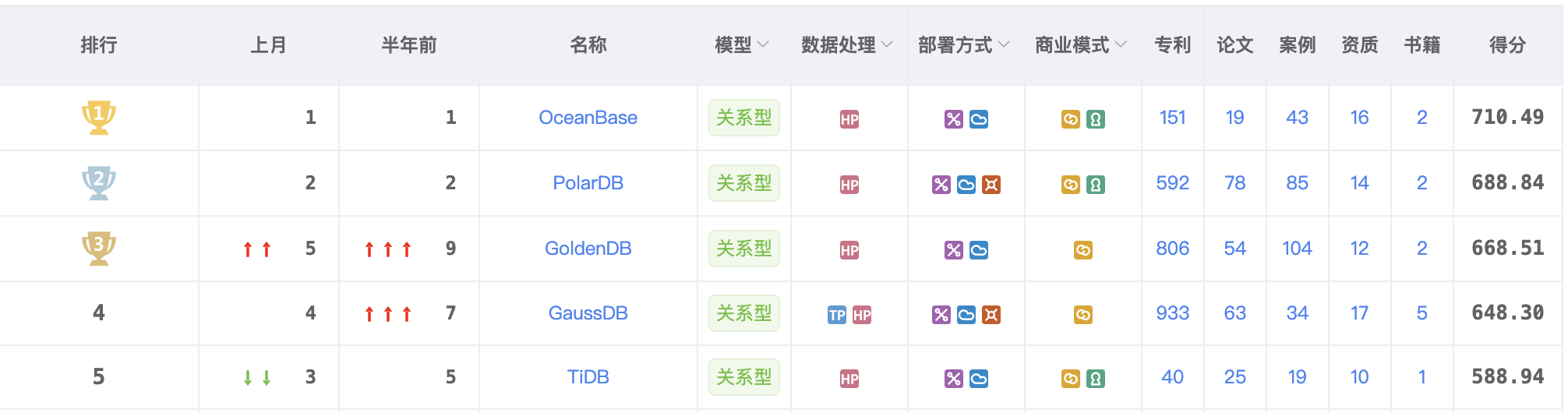Expand the 商业模式 filter dropdown
This screenshot has height=413, width=1568.
point(1121,44)
